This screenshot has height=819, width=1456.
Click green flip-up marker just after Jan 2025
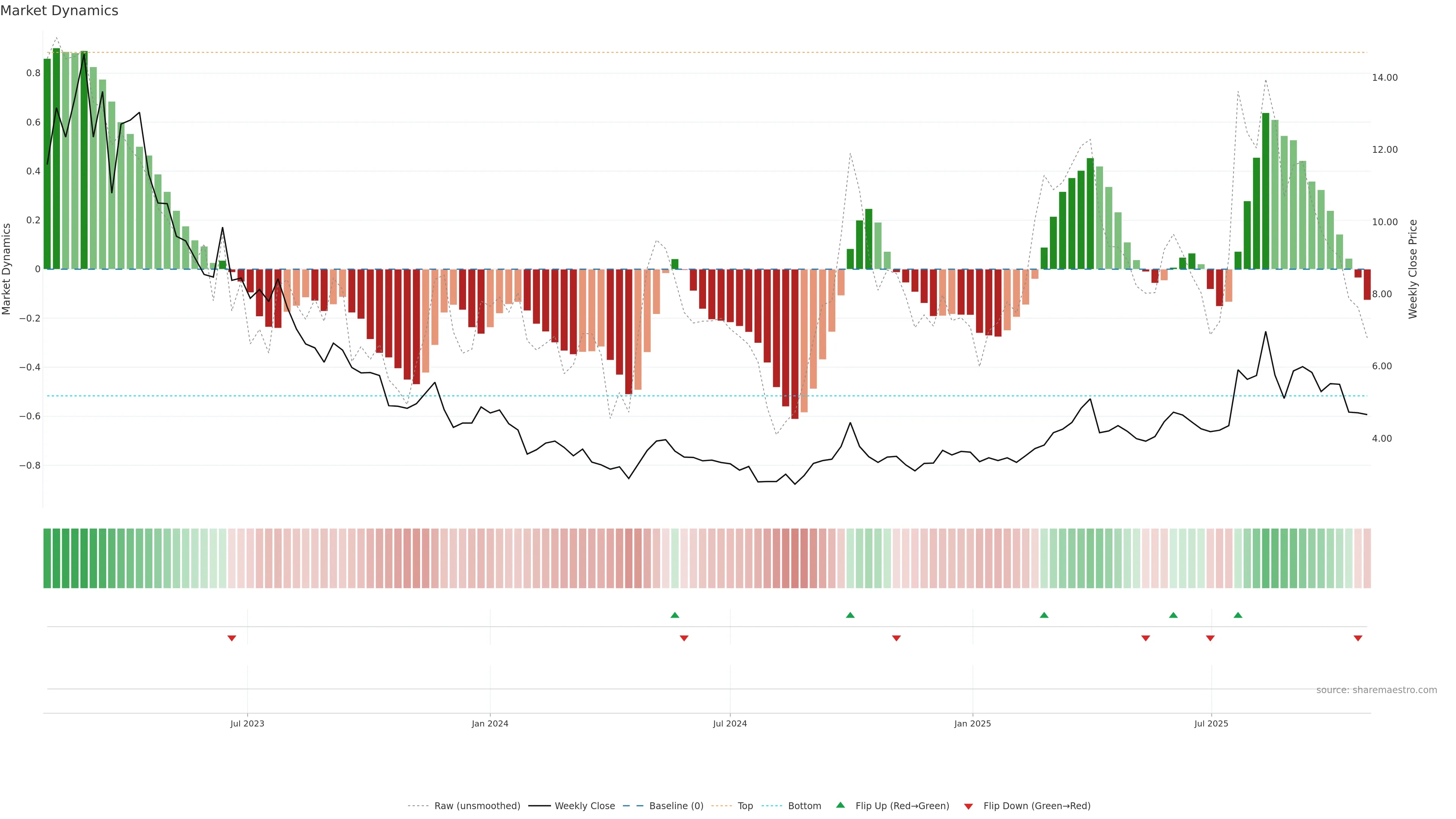pyautogui.click(x=1044, y=615)
